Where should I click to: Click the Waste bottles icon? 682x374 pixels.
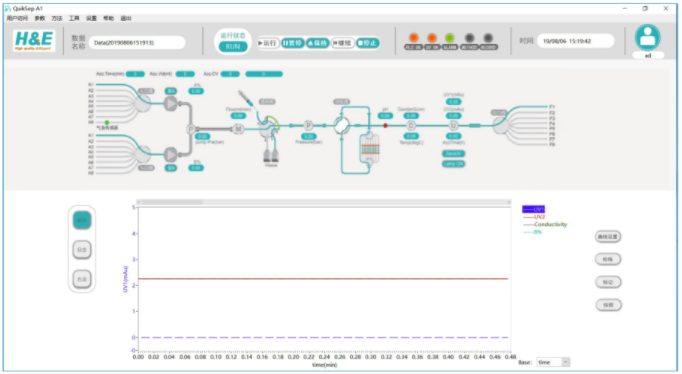pyautogui.click(x=271, y=156)
